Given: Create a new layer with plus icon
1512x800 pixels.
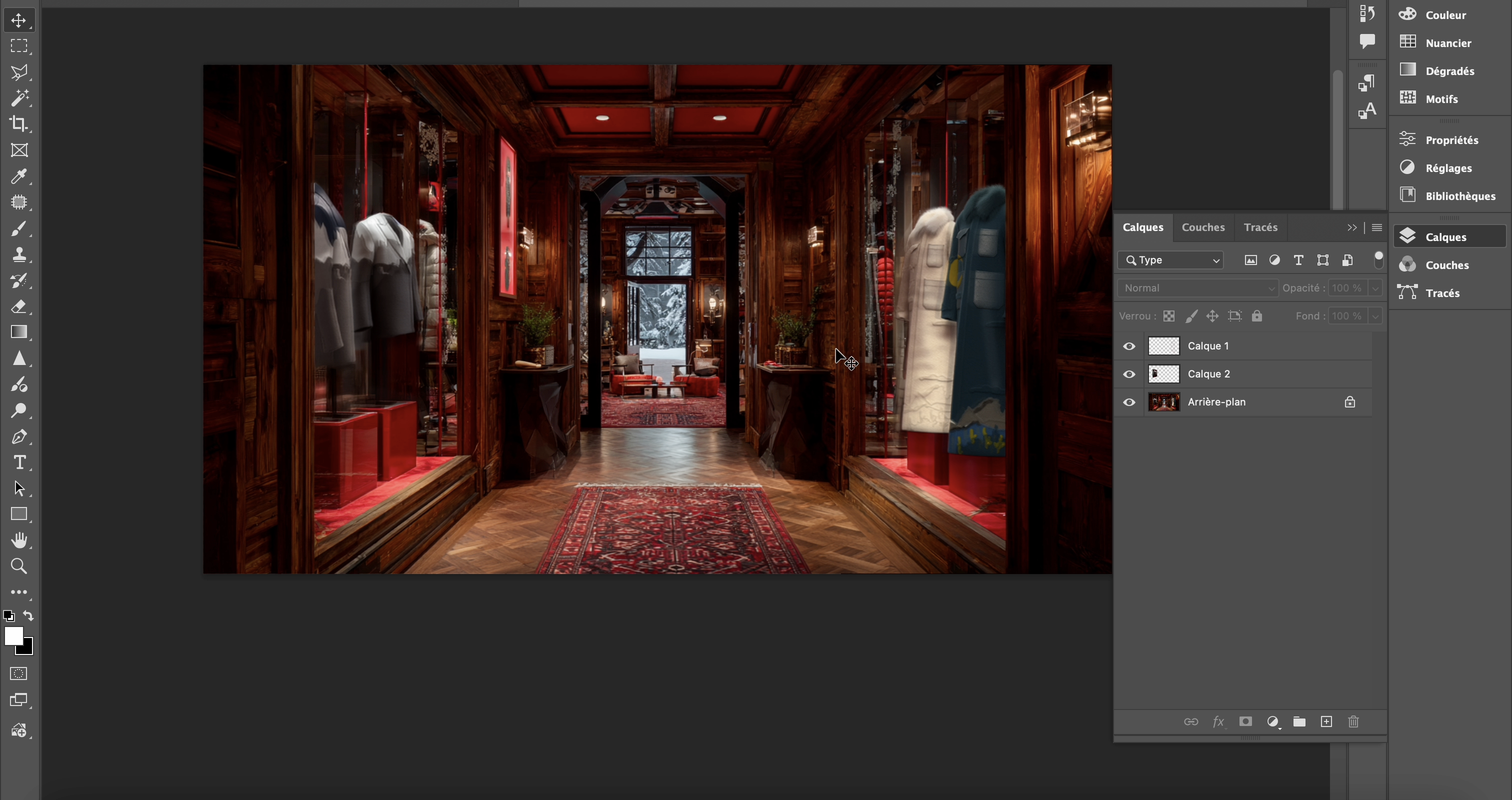Looking at the screenshot, I should pos(1326,721).
